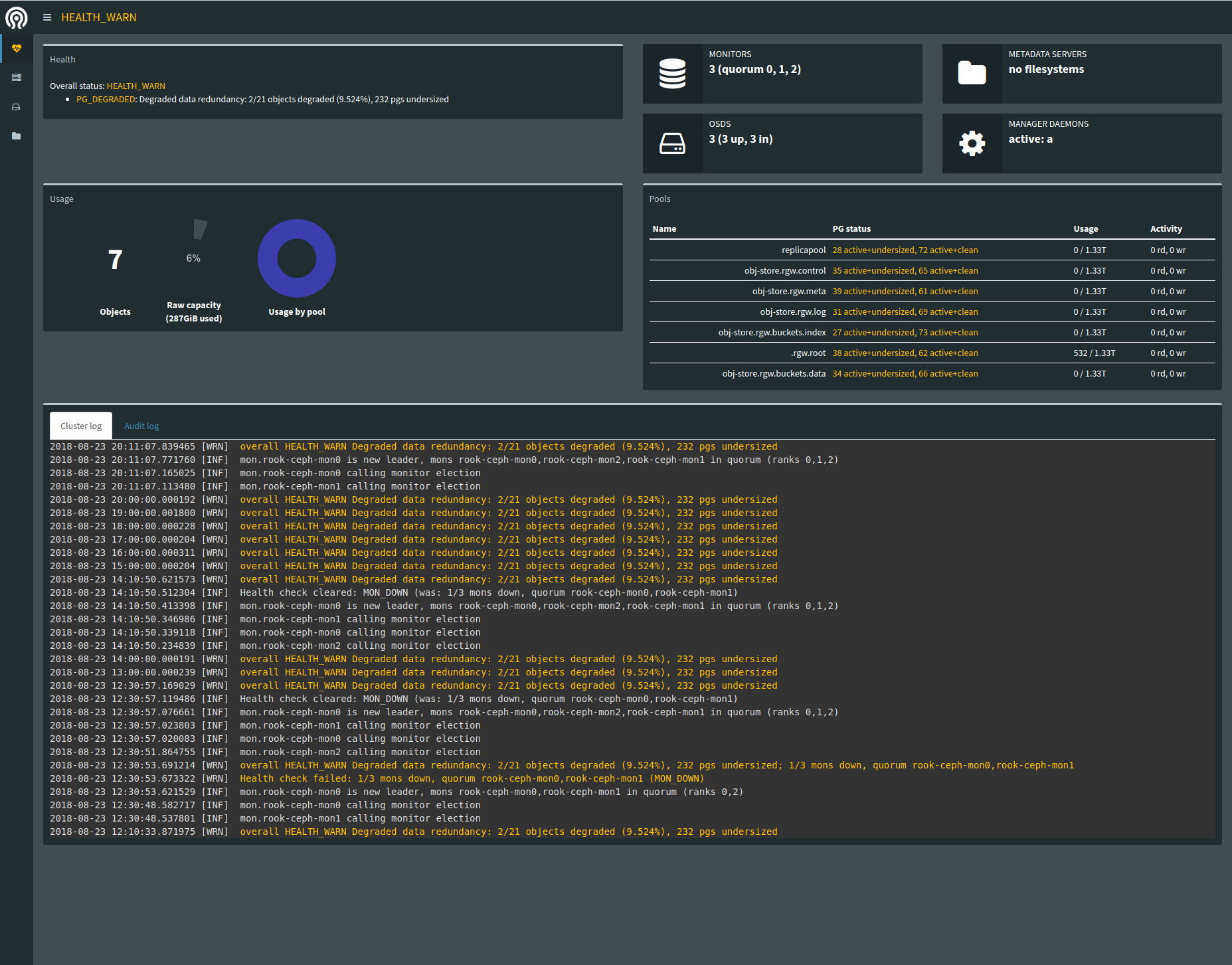Click the Usage column header in Pools
The image size is (1232, 965).
click(x=1086, y=228)
